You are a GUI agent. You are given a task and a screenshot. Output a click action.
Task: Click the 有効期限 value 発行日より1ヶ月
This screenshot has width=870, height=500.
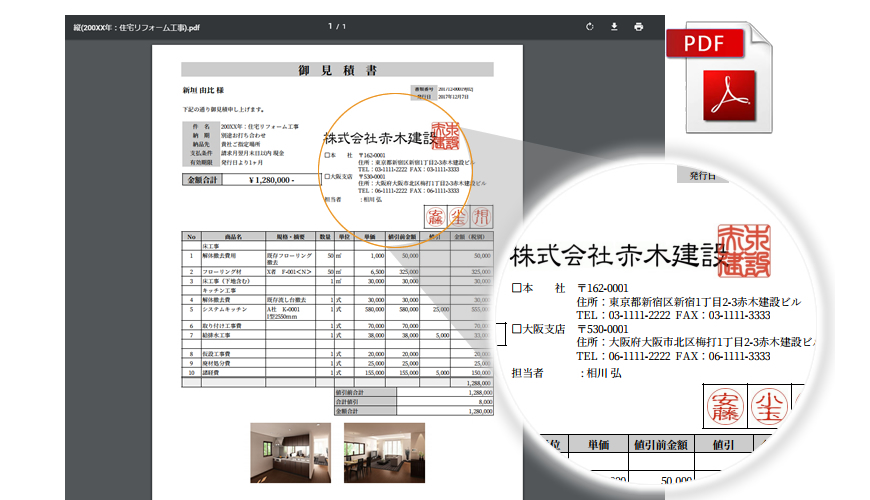click(x=242, y=163)
